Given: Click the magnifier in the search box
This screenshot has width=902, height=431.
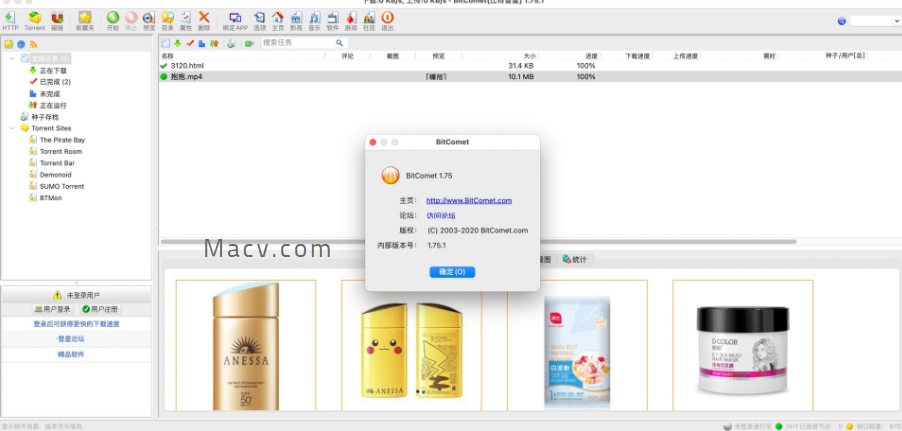Looking at the screenshot, I should (x=339, y=43).
